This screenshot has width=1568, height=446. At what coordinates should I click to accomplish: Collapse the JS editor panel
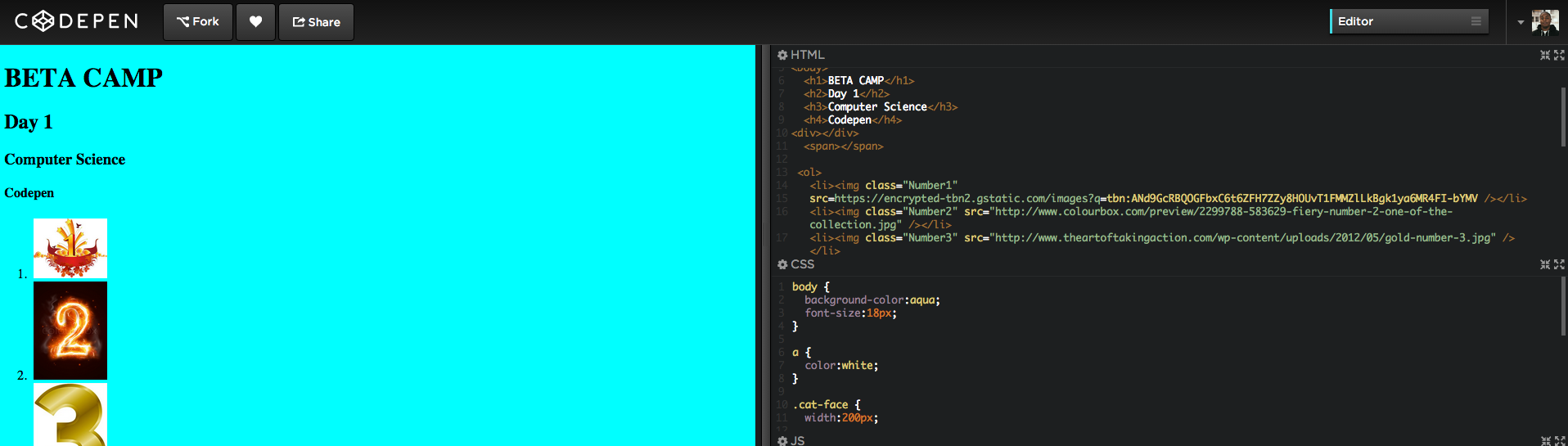(x=1545, y=441)
